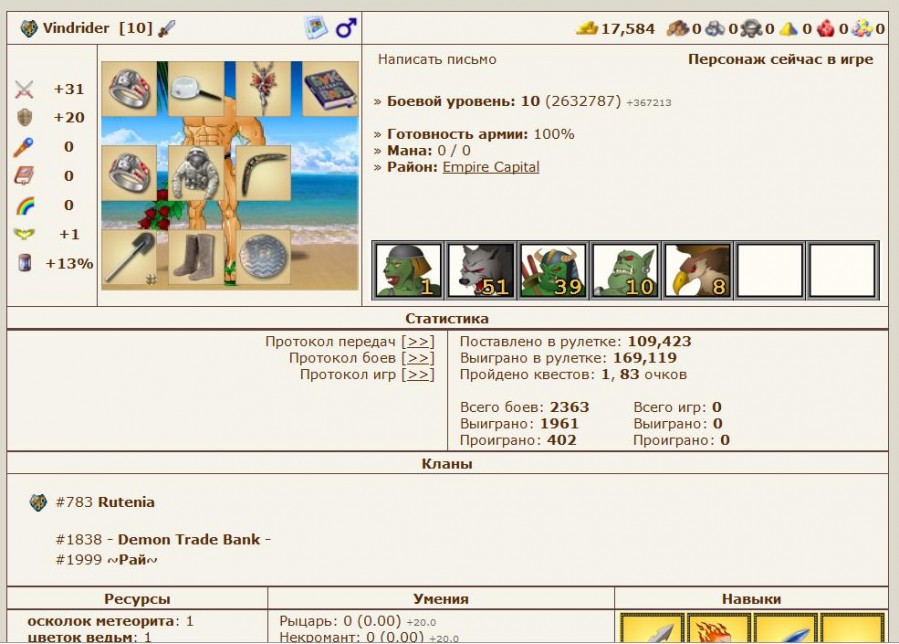
Task: Expand the Протокол боев log
Action: [417, 358]
